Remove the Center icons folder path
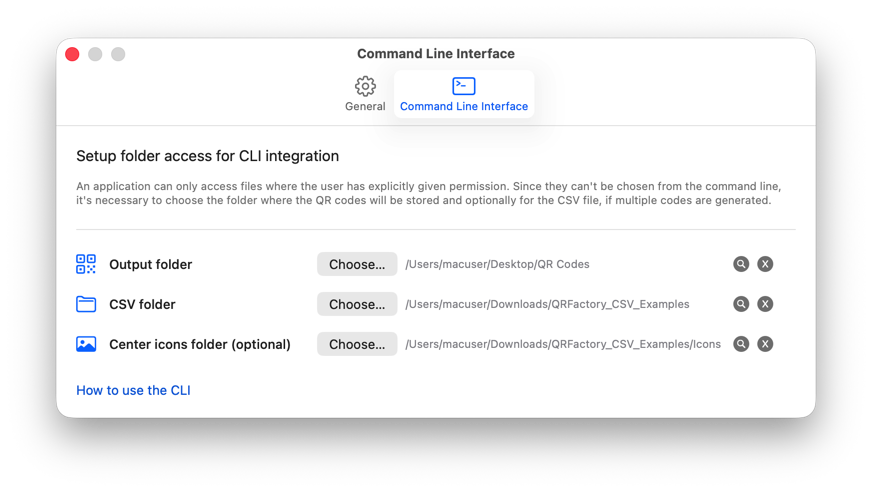 [x=765, y=344]
